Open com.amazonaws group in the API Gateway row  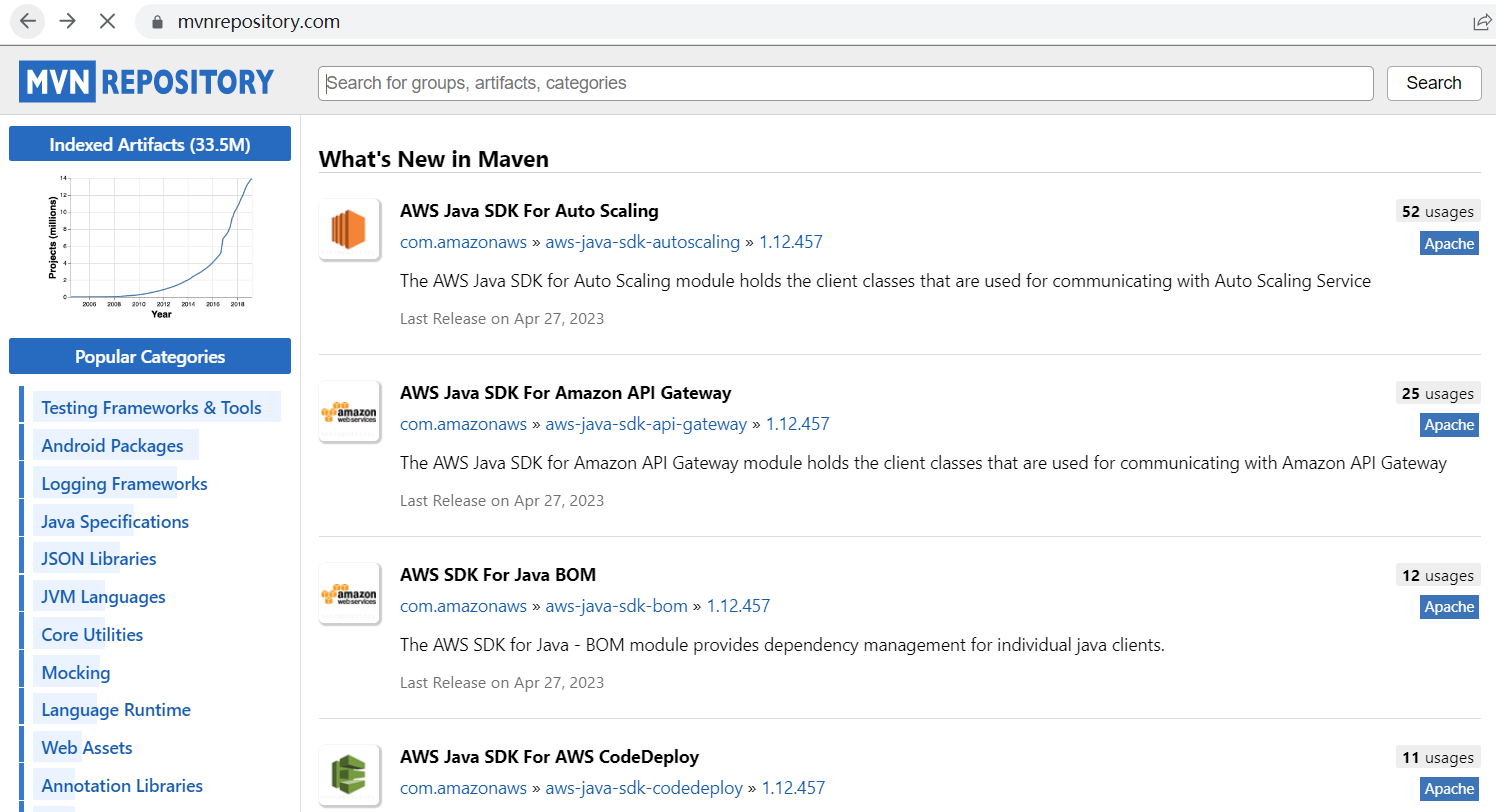463,424
